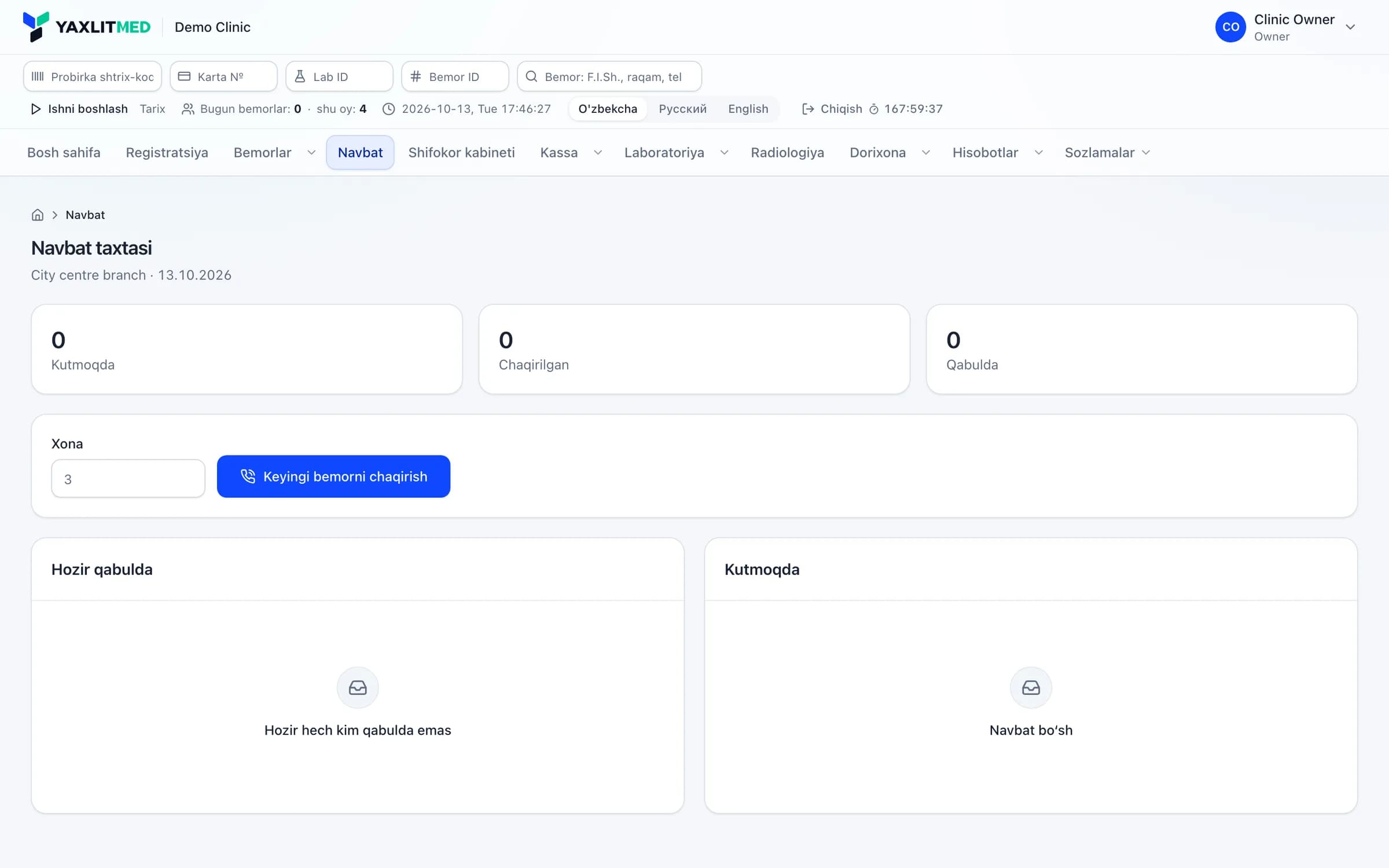This screenshot has height=868, width=1389.
Task: Expand the Dorixona menu chevron
Action: [x=926, y=153]
